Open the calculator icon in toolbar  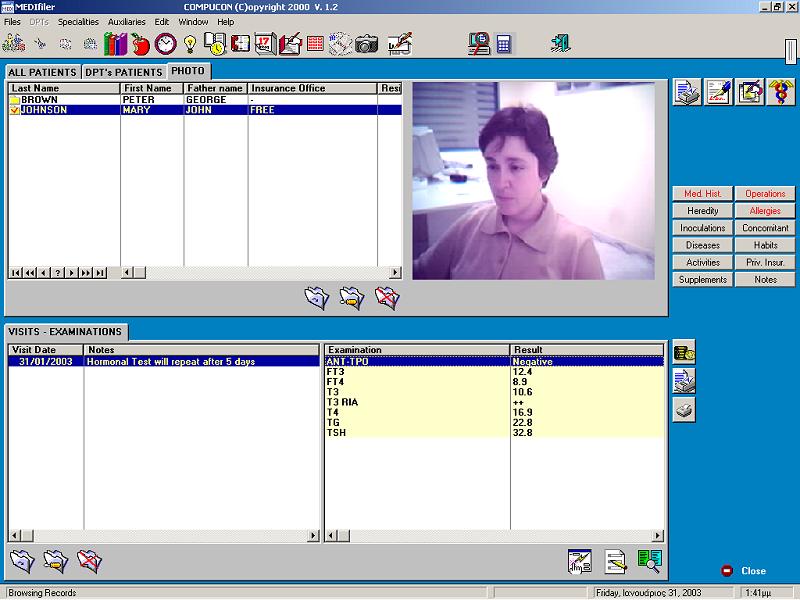tap(503, 44)
